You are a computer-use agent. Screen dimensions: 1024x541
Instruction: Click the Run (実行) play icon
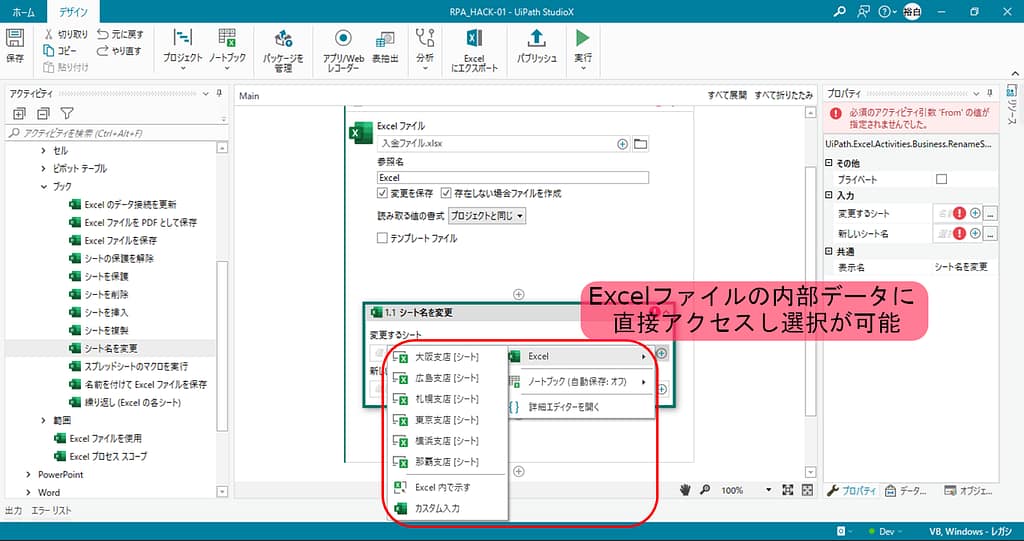582,39
